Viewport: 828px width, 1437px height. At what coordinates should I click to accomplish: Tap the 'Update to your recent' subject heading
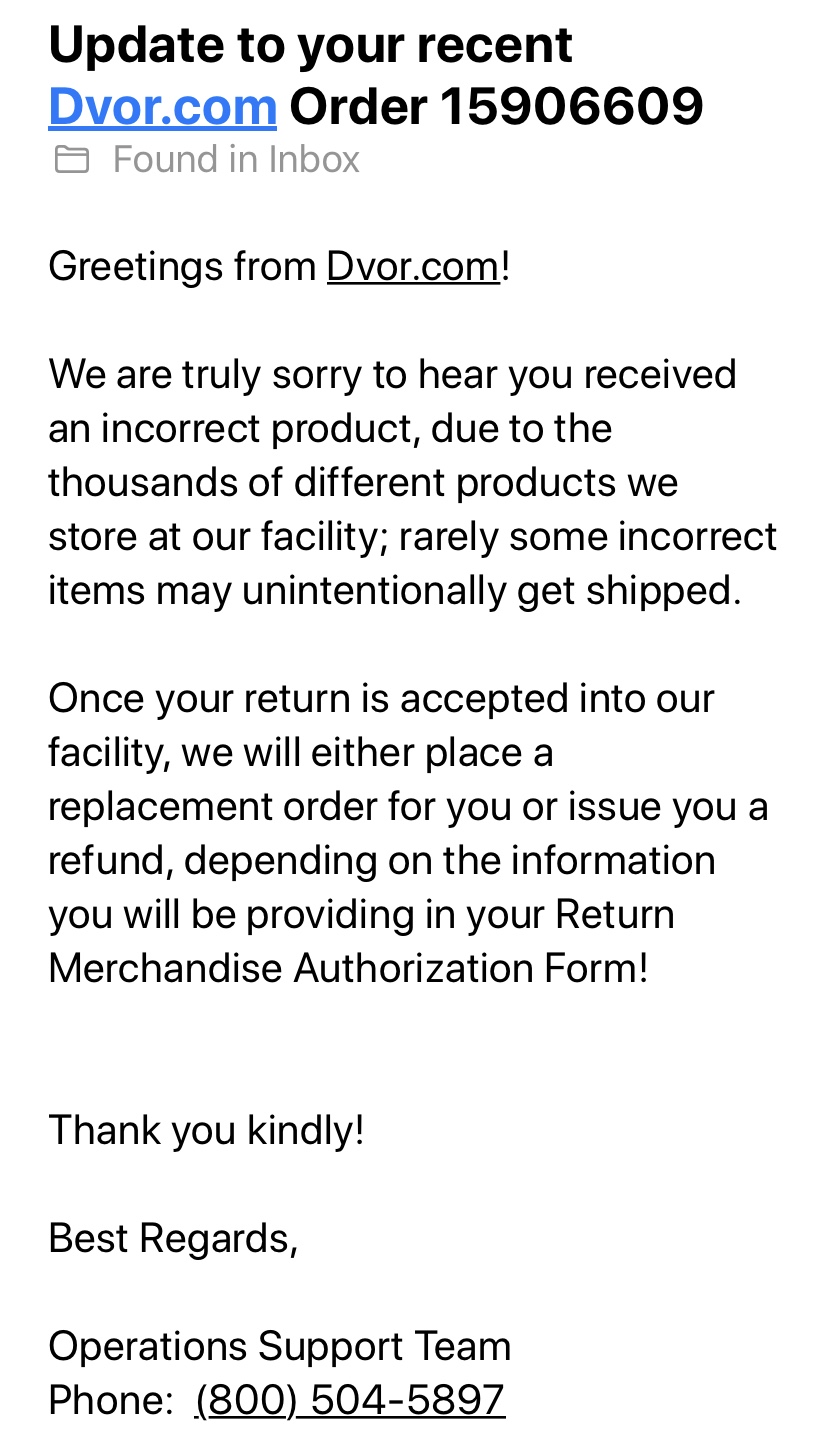310,46
